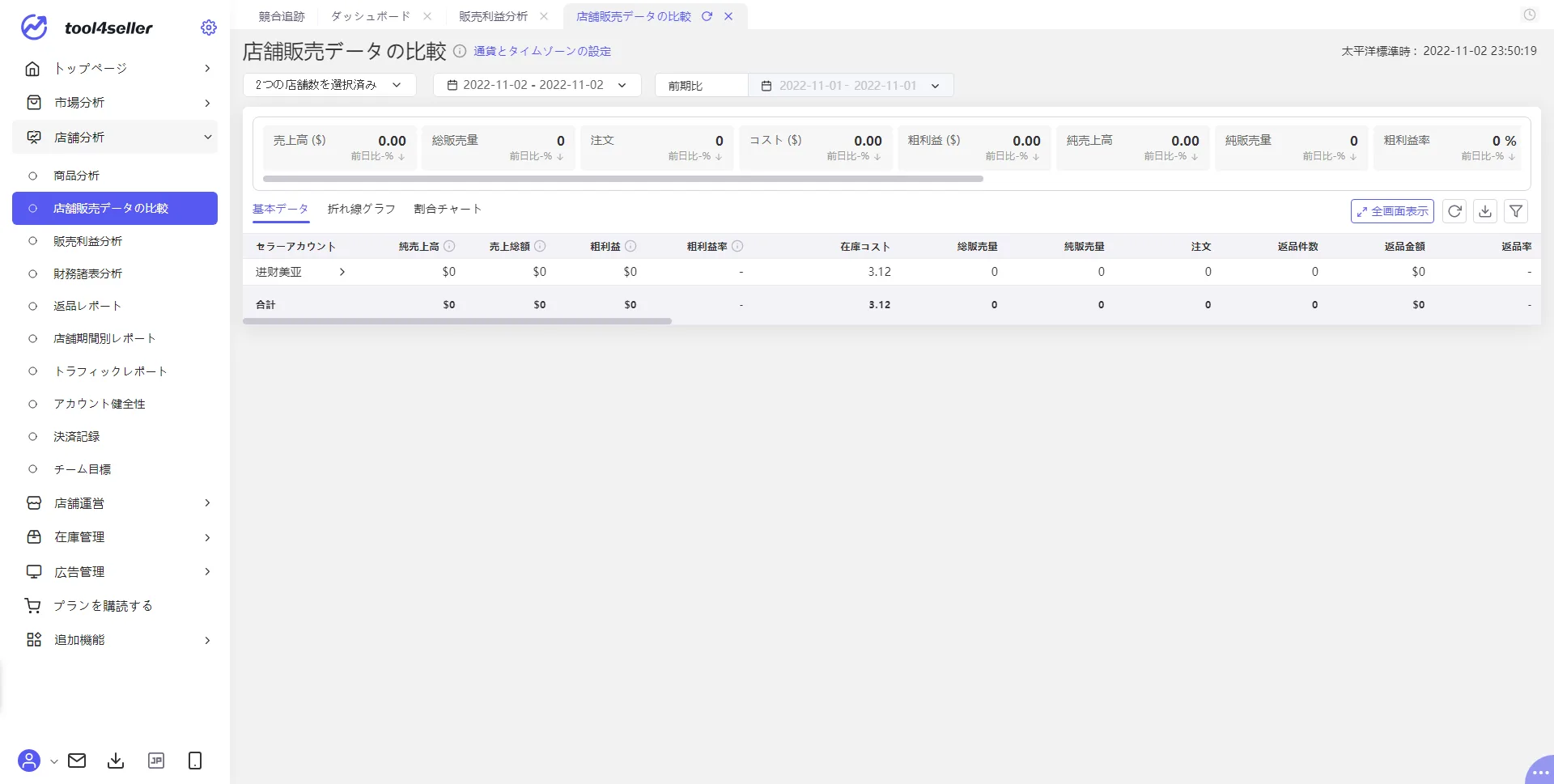Image resolution: width=1554 pixels, height=784 pixels.
Task: Open the user profile dropdown arrow
Action: [x=53, y=761]
